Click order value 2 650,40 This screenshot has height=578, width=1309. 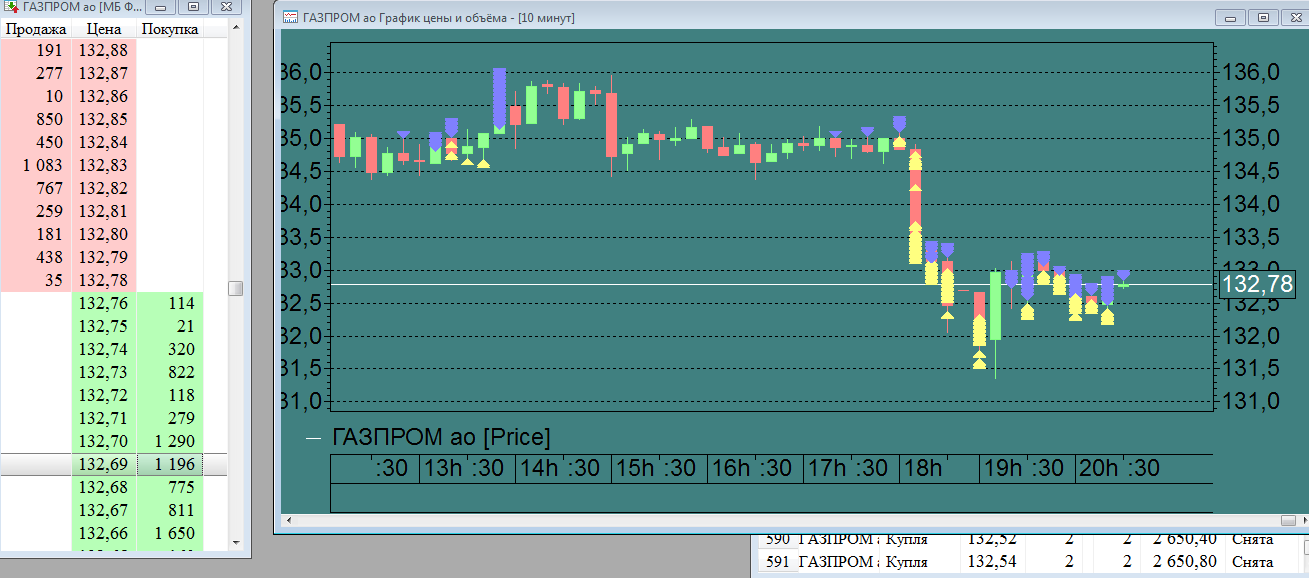click(x=1185, y=540)
